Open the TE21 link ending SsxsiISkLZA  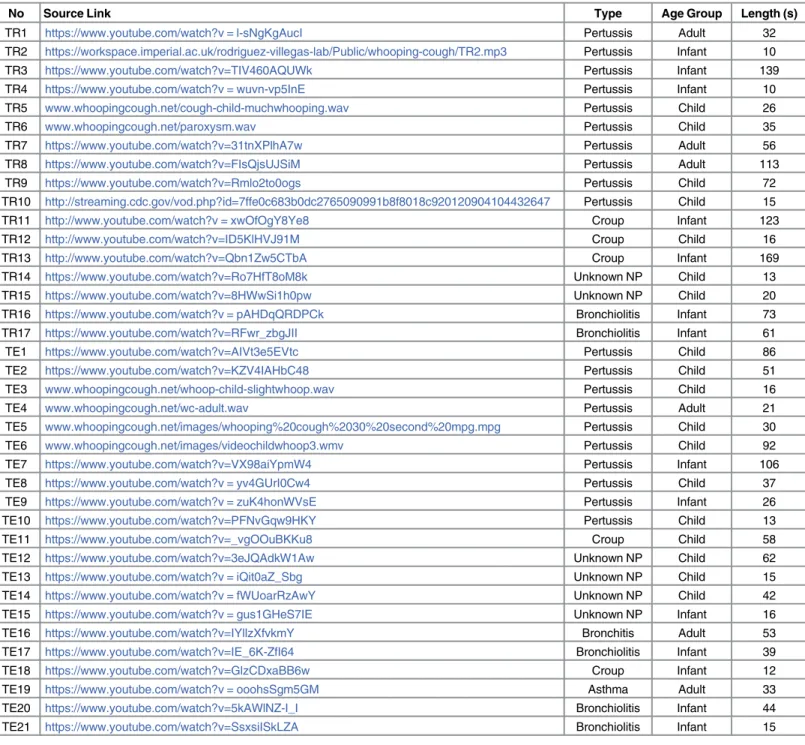coord(171,727)
